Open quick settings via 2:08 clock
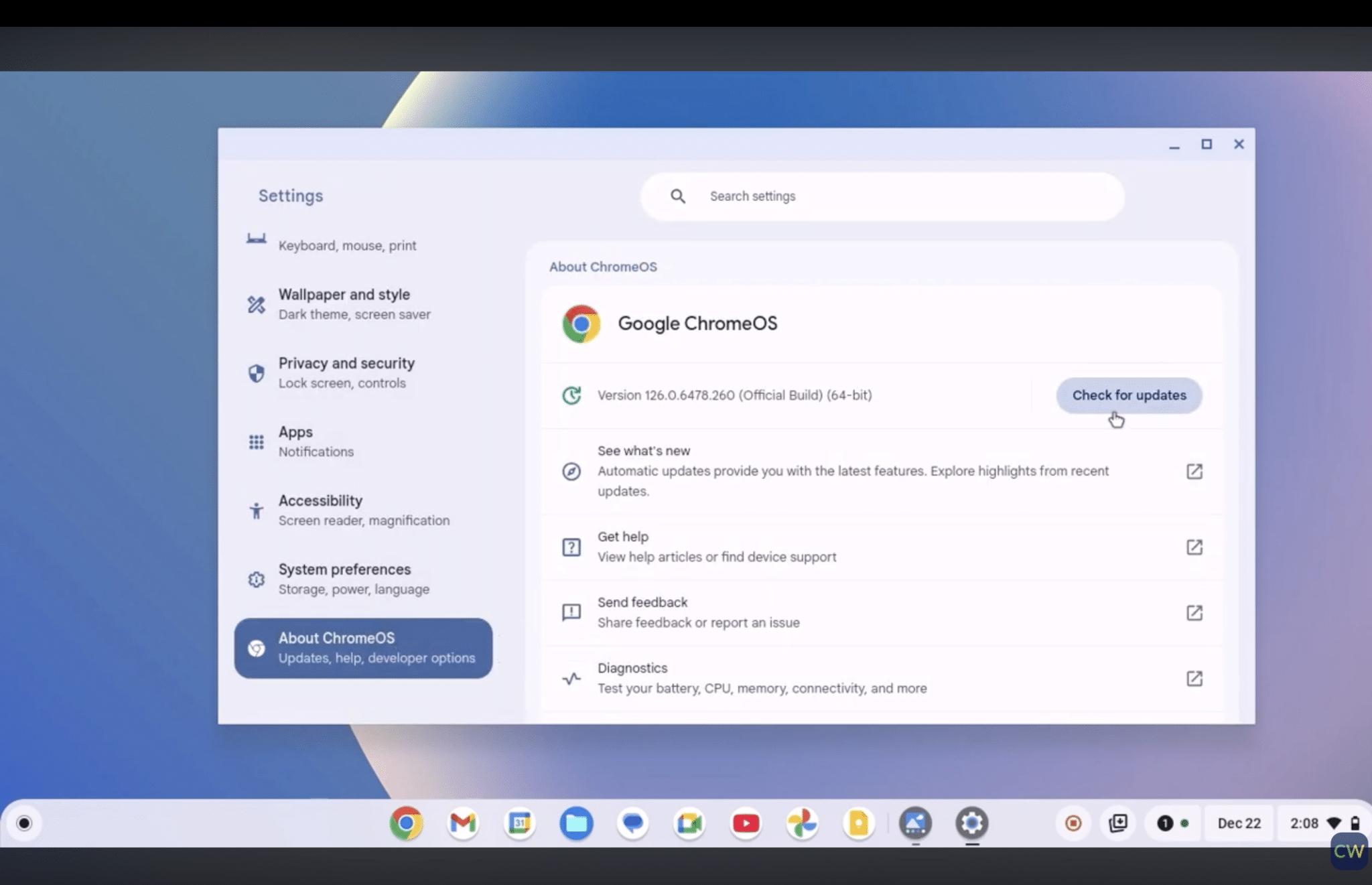 [x=1324, y=823]
